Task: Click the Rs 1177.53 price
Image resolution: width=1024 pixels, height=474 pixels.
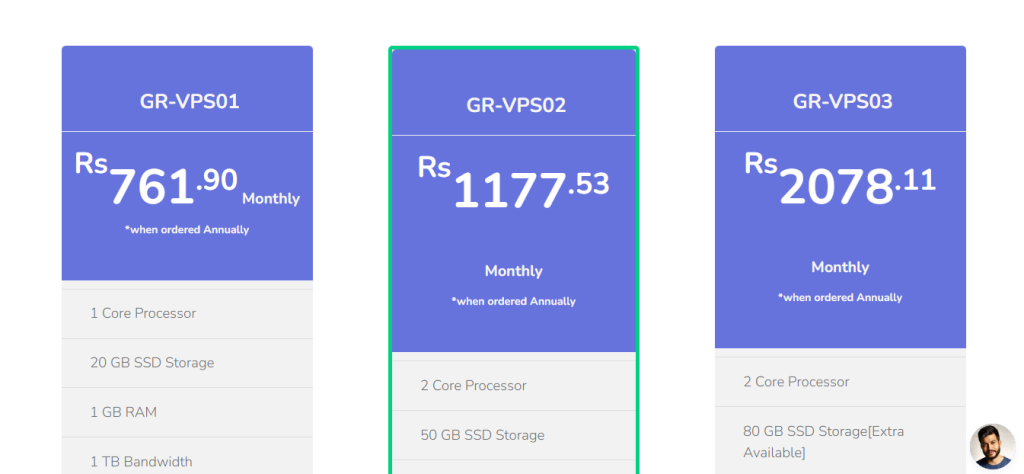Action: pos(513,186)
